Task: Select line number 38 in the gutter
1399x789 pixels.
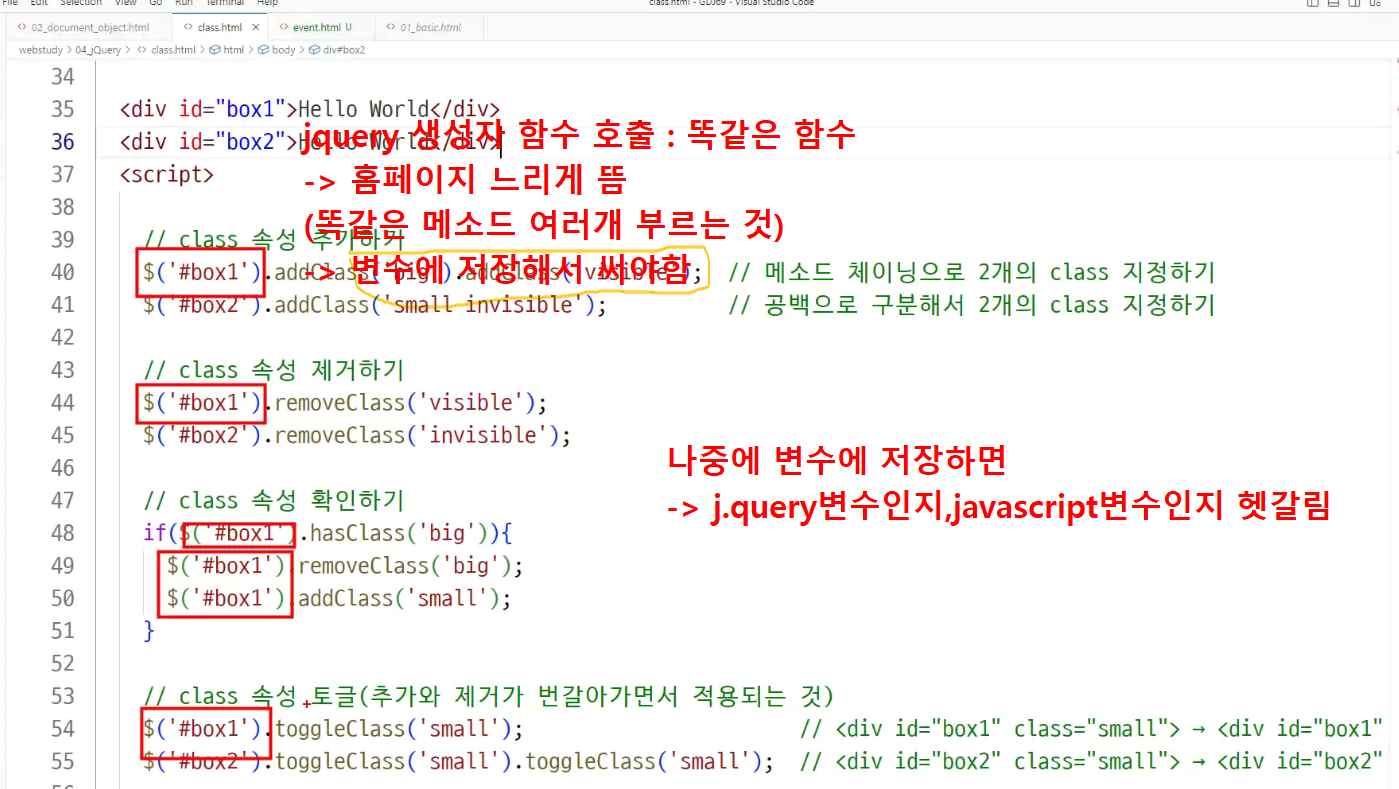Action: point(62,208)
